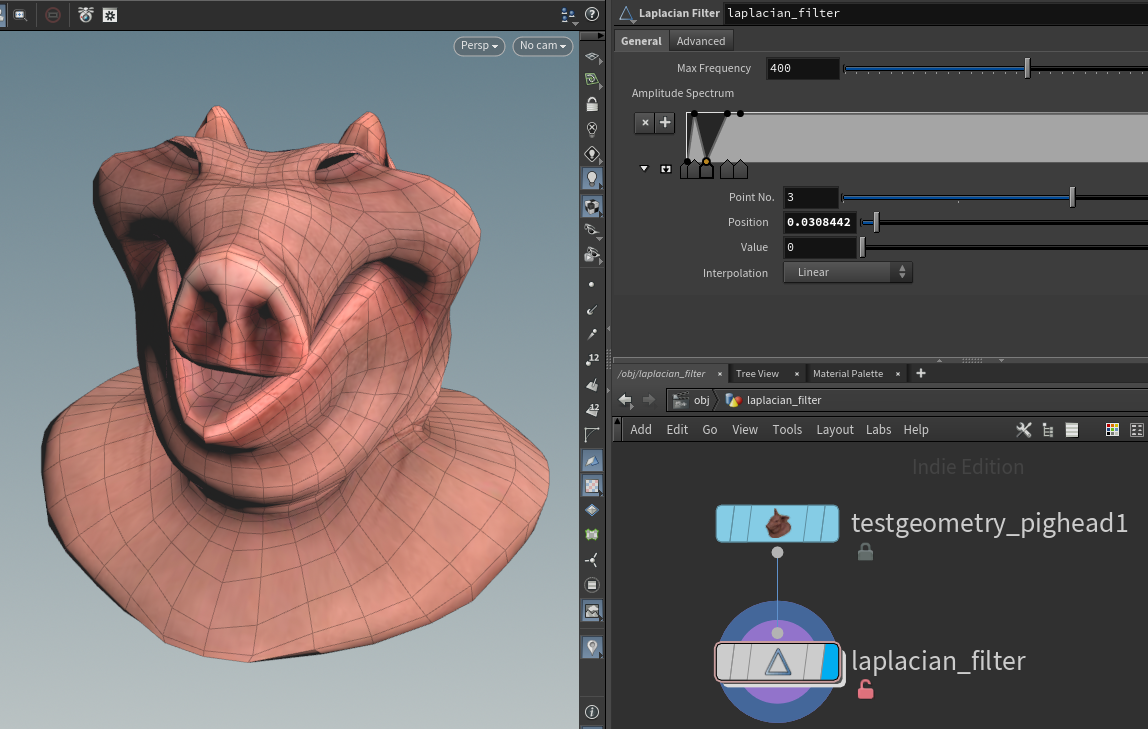Image resolution: width=1148 pixels, height=729 pixels.
Task: Open the Labs menu in network editor
Action: [x=878, y=430]
